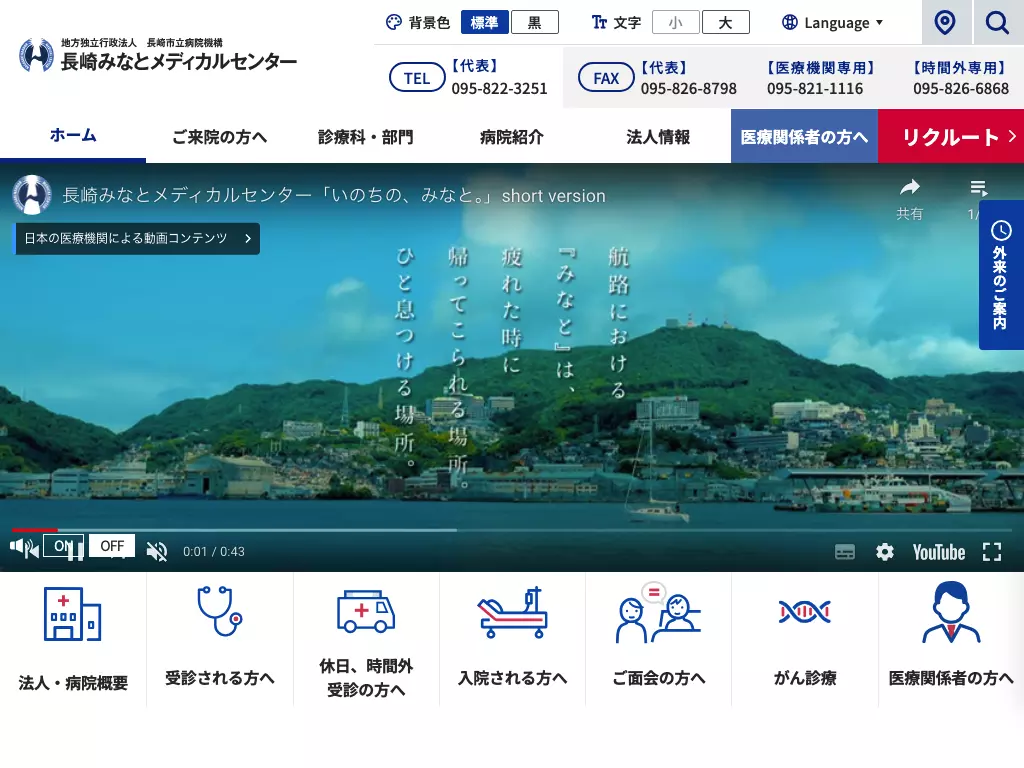Image resolution: width=1024 pixels, height=768 pixels.
Task: Open the video on YouTube logo
Action: [x=938, y=552]
